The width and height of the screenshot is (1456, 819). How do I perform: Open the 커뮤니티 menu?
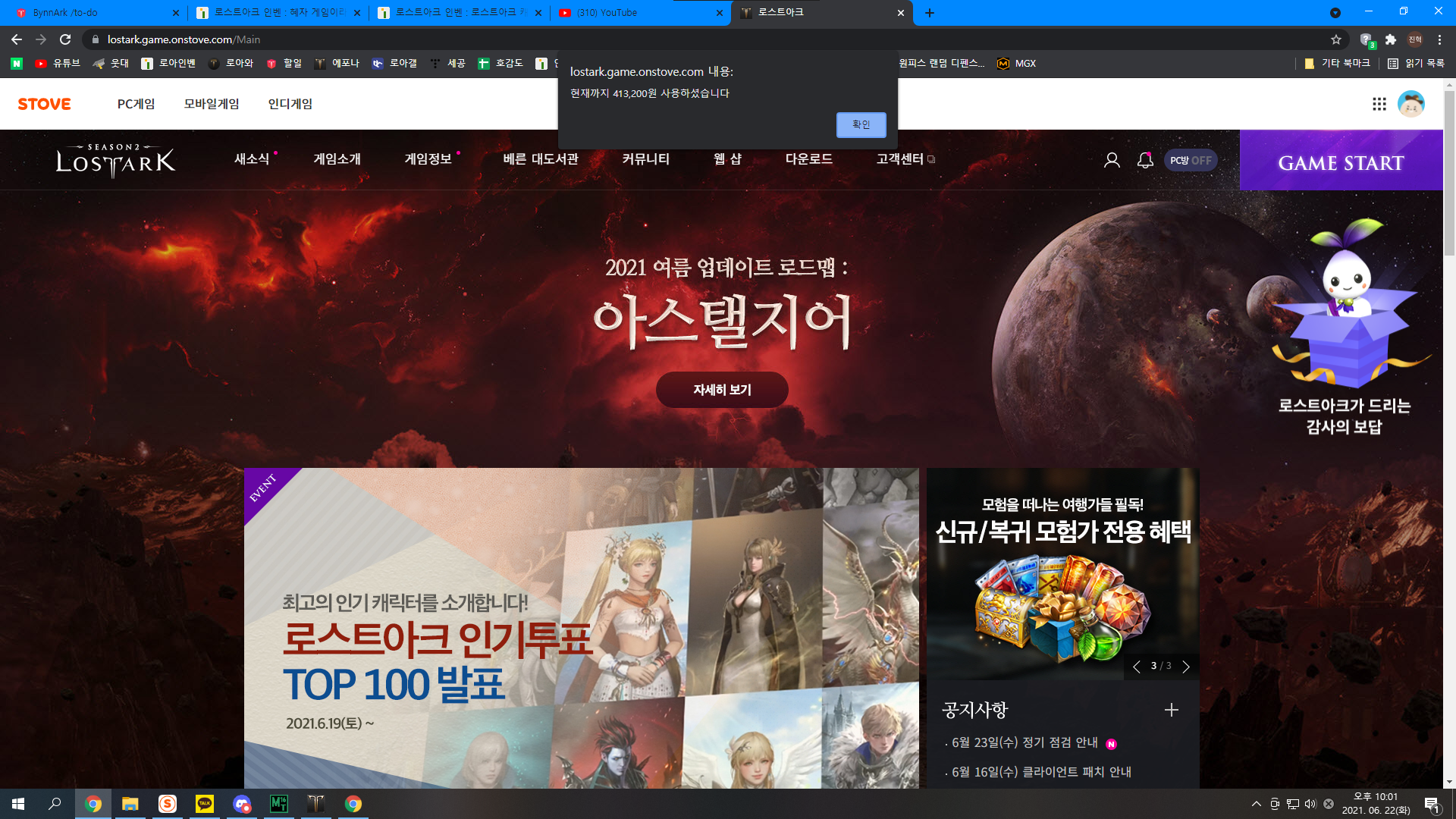coord(645,159)
